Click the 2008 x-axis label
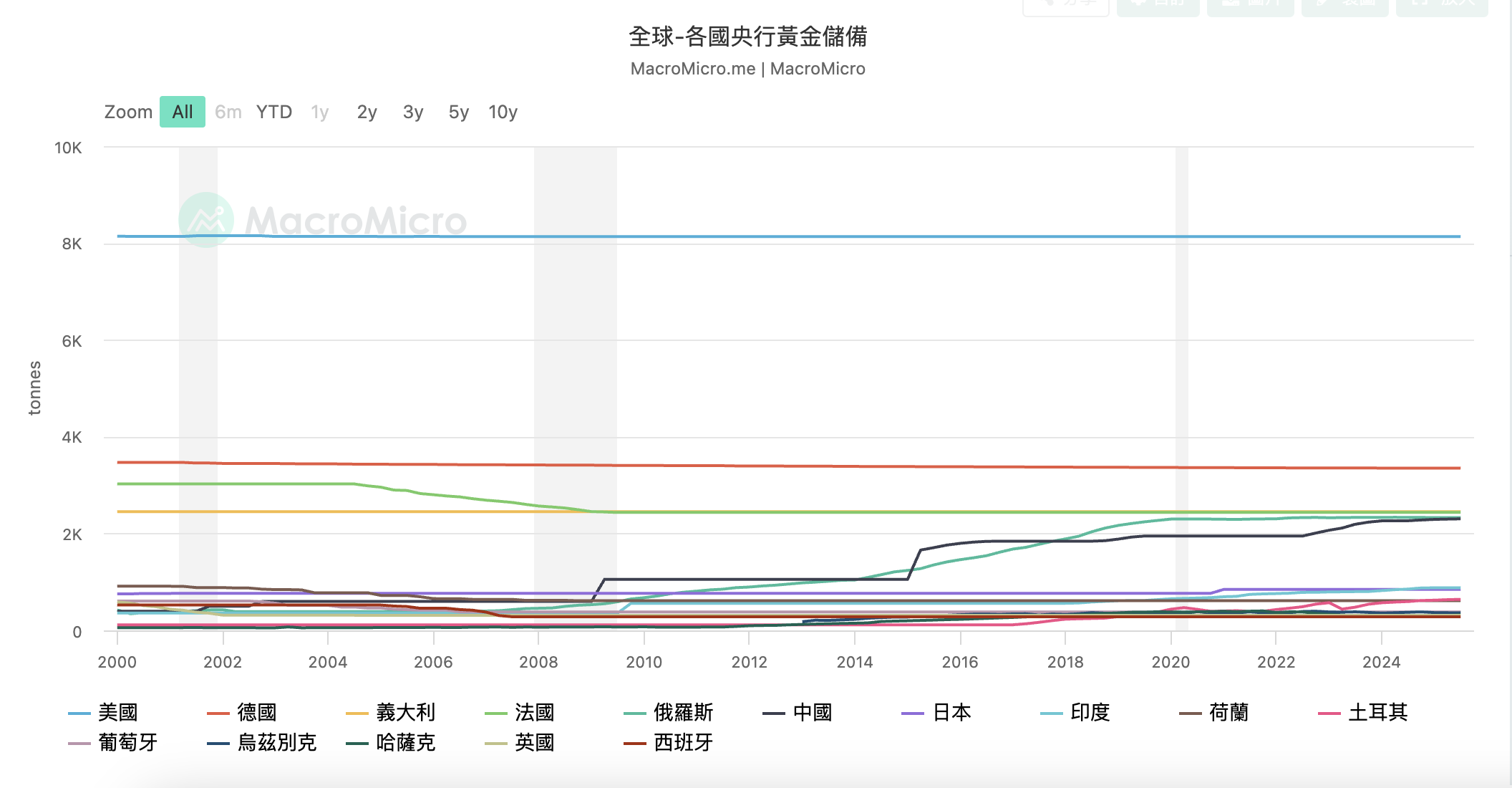Screen dimensions: 1512x788 [x=538, y=662]
